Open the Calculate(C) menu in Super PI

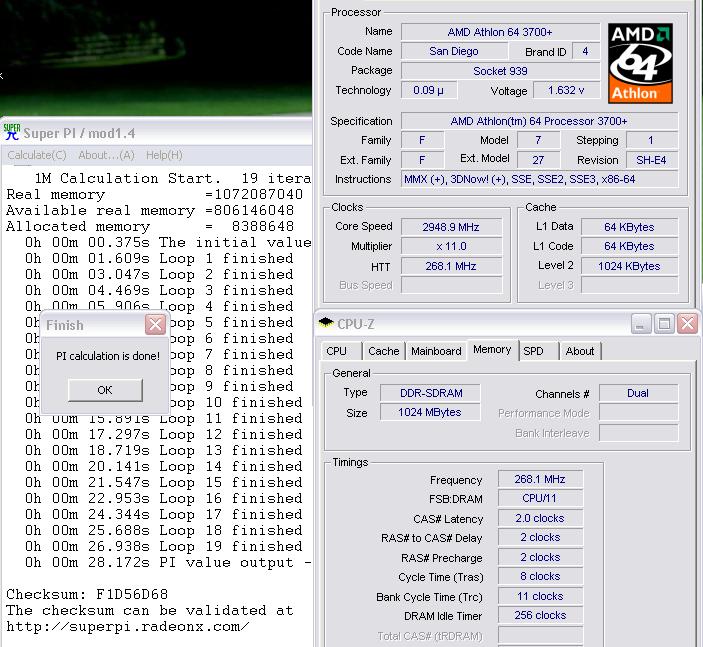[x=37, y=155]
